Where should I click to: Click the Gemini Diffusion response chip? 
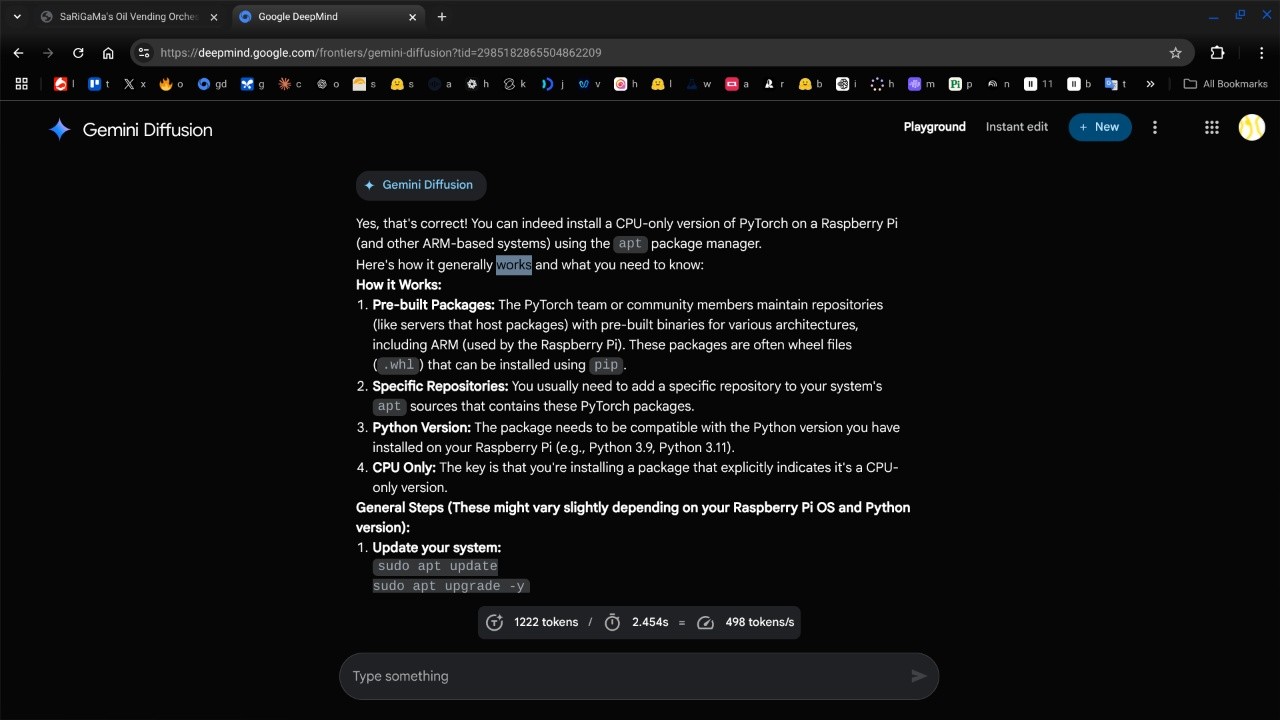pos(421,185)
